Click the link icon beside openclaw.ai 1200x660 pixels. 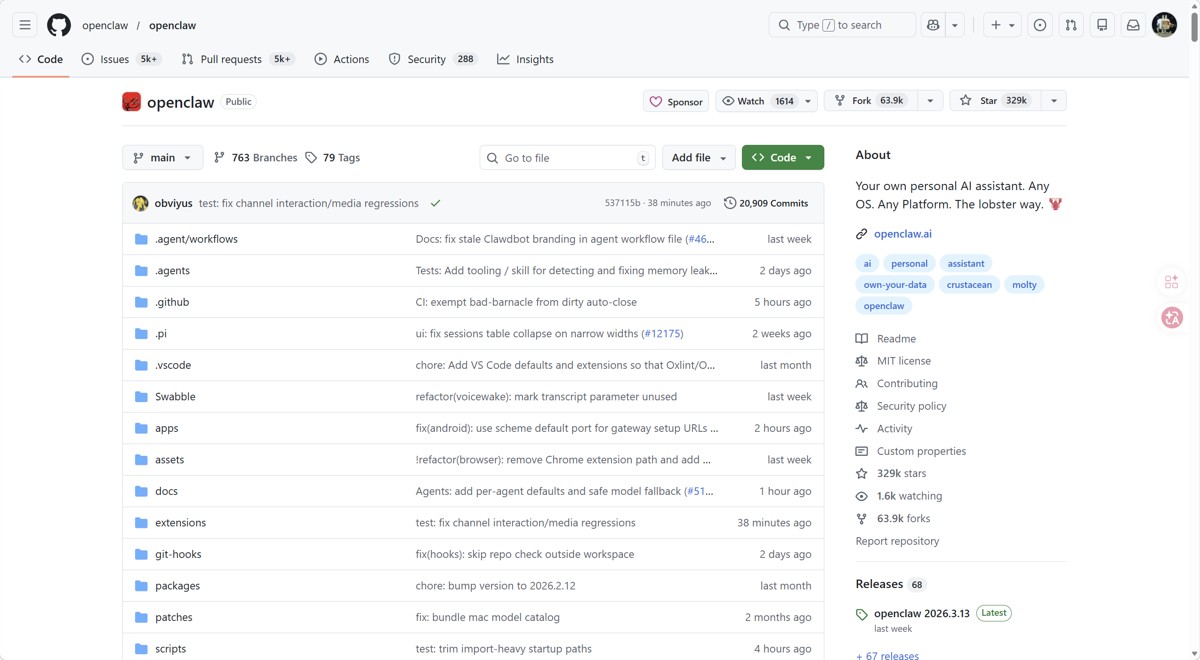tap(861, 234)
